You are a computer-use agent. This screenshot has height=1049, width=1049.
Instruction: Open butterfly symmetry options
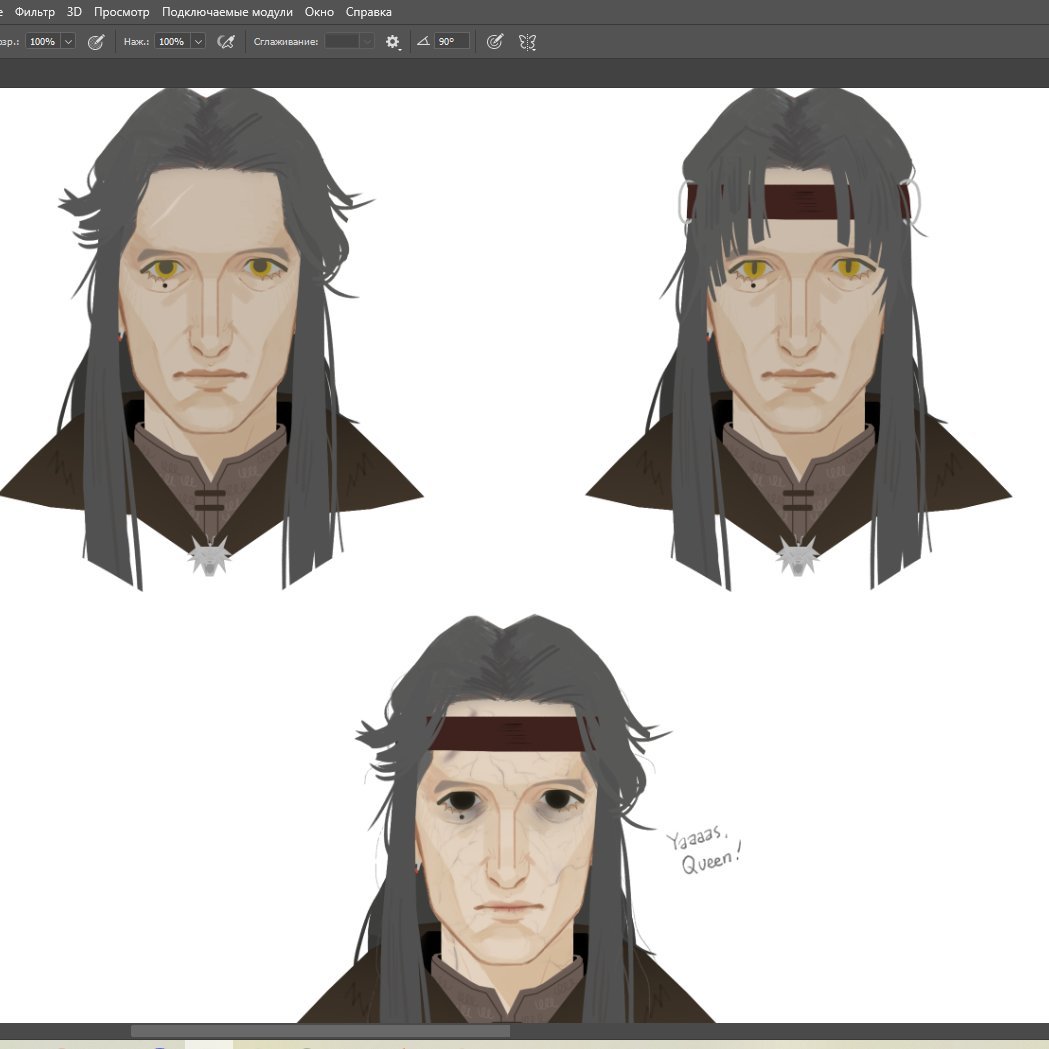[x=527, y=42]
